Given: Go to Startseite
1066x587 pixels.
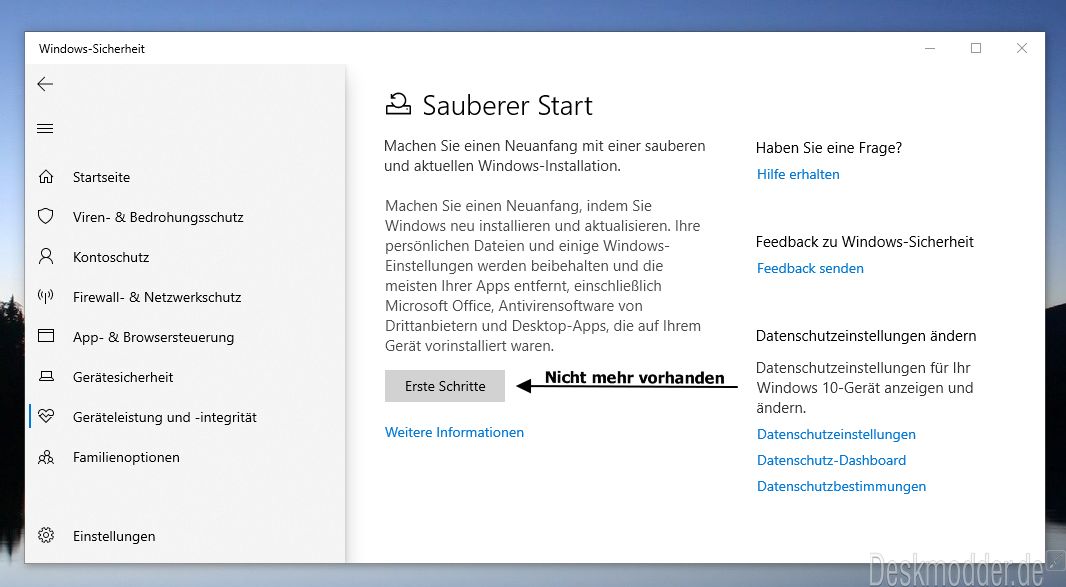Looking at the screenshot, I should (x=101, y=178).
